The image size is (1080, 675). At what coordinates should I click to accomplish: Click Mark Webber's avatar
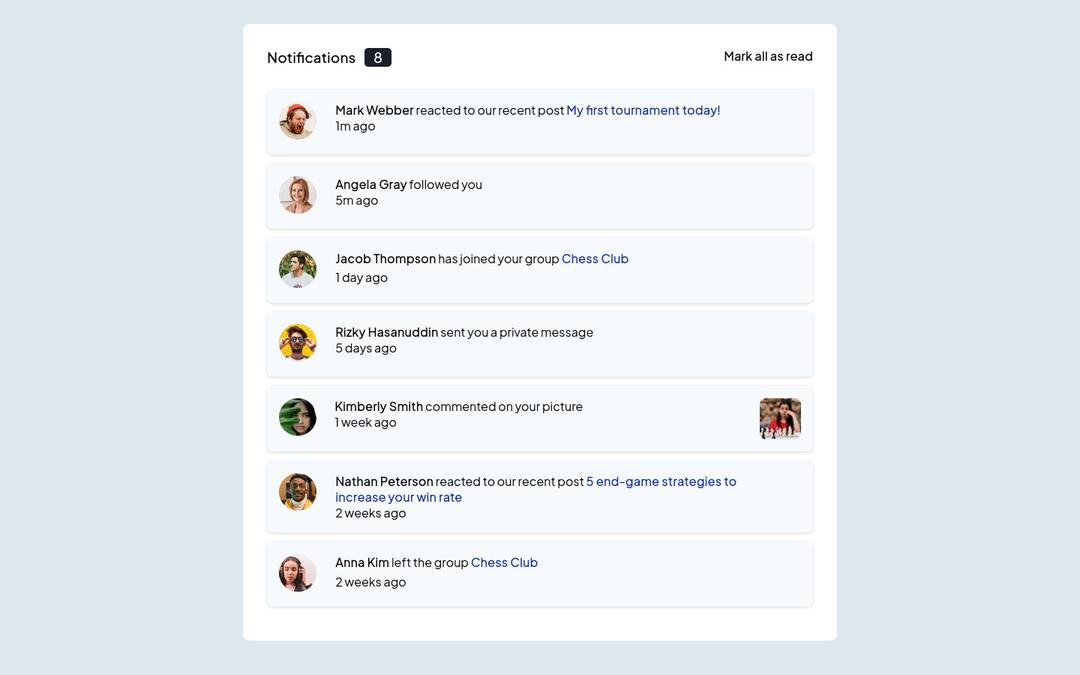pos(297,121)
